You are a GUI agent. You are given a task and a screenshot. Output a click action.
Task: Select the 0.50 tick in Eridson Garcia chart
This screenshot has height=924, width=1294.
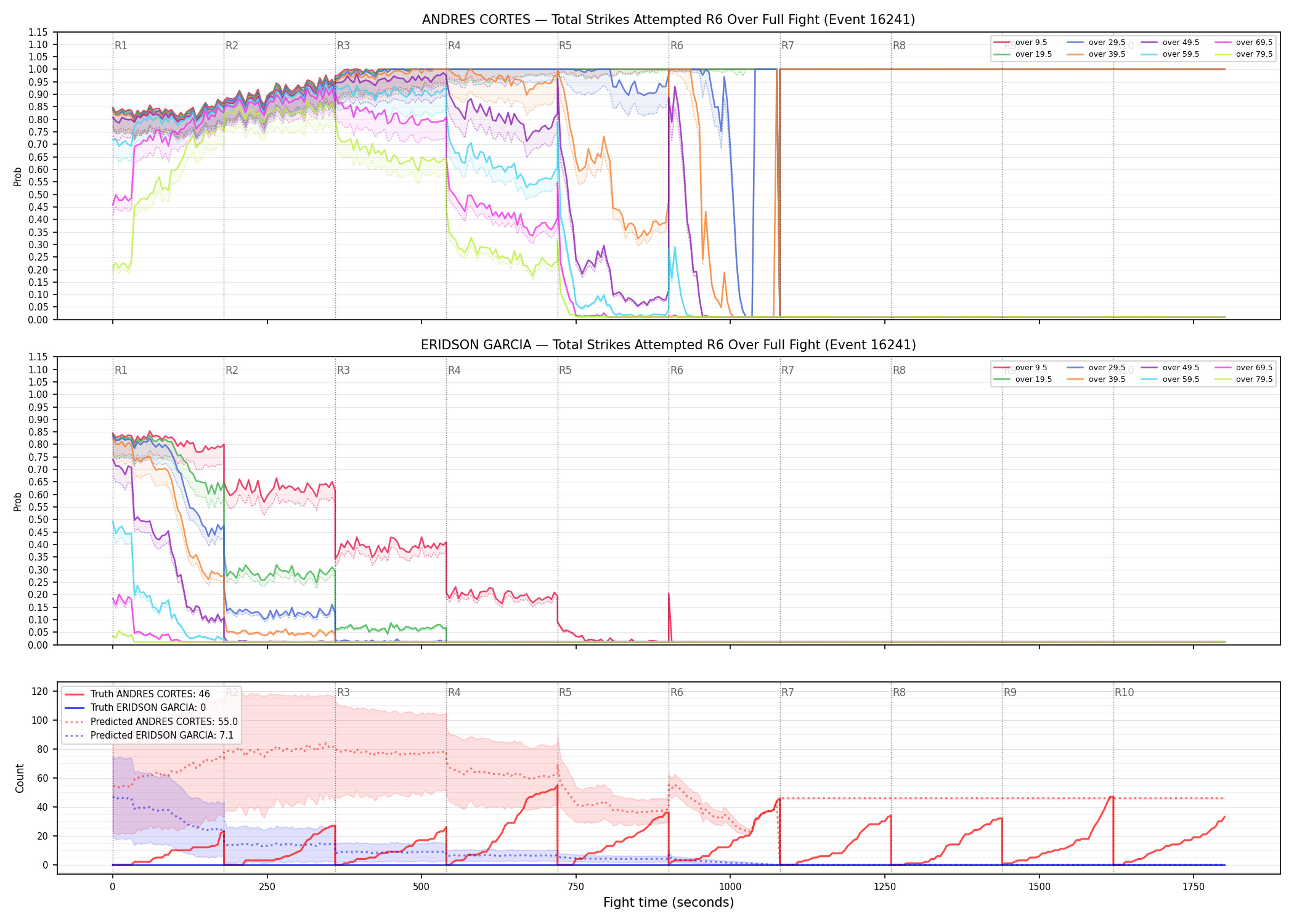click(x=38, y=519)
